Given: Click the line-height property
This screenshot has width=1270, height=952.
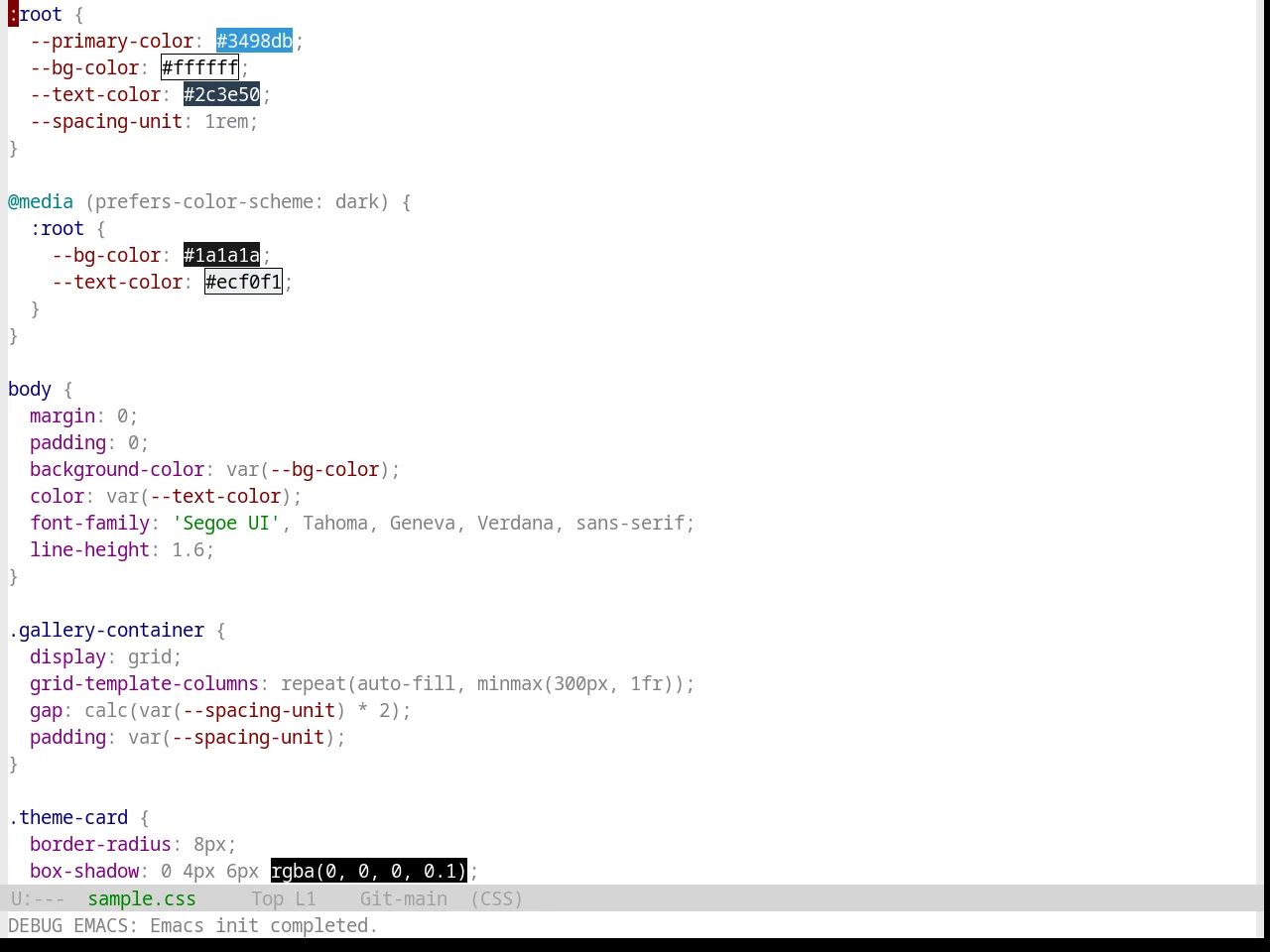Looking at the screenshot, I should (x=89, y=549).
